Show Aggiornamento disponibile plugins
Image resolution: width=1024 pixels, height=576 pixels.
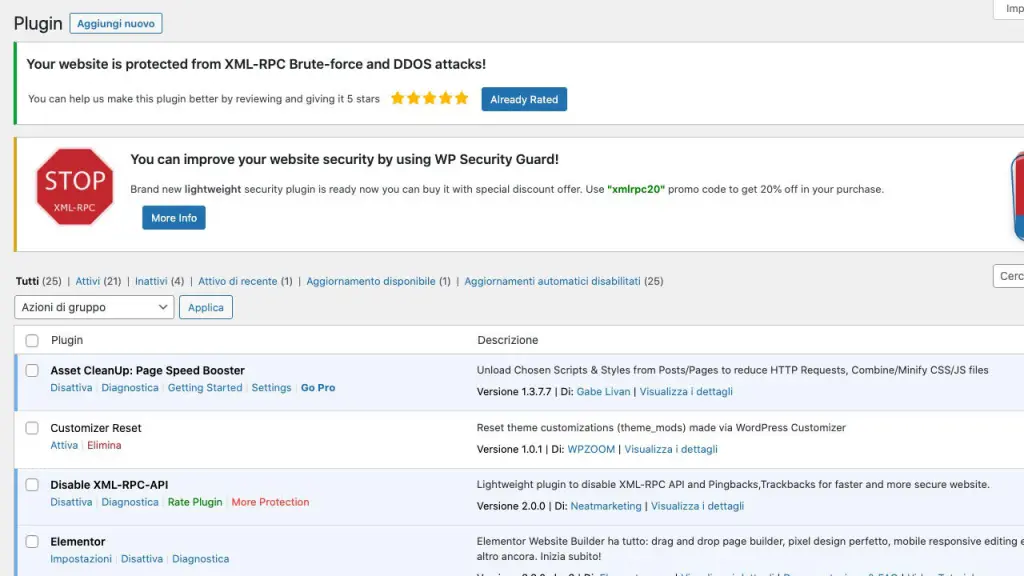tap(371, 281)
